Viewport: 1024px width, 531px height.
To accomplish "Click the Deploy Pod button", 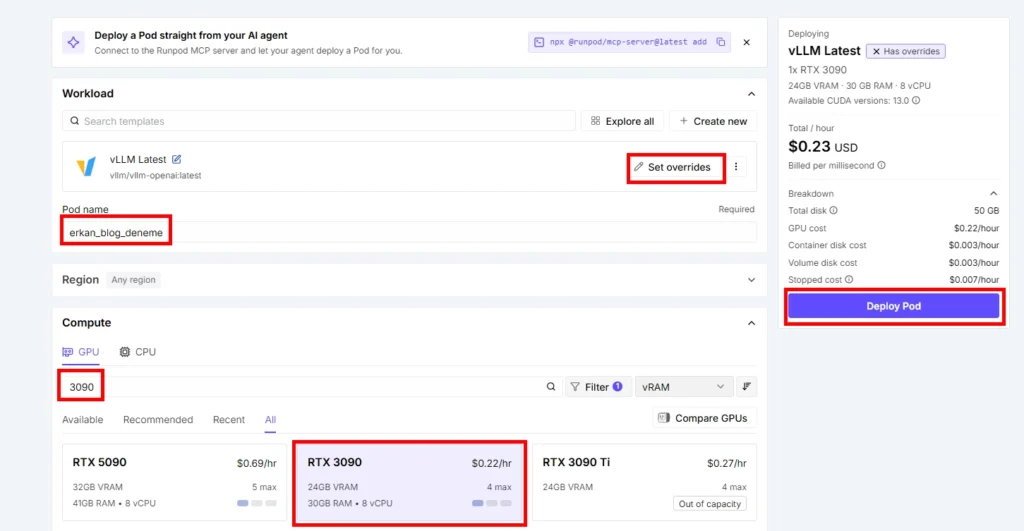I will click(893, 306).
